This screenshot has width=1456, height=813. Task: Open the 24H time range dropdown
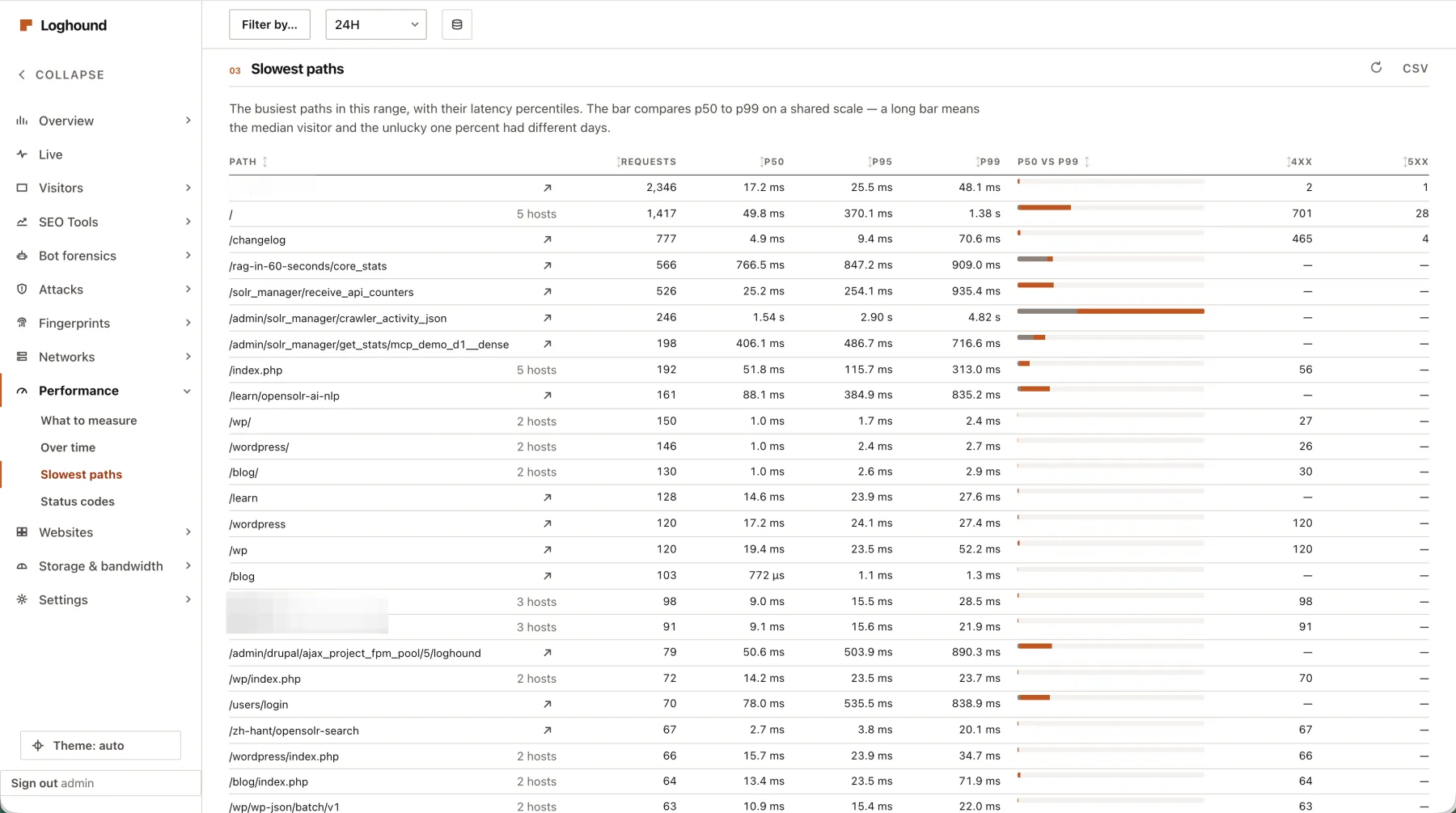pos(376,25)
